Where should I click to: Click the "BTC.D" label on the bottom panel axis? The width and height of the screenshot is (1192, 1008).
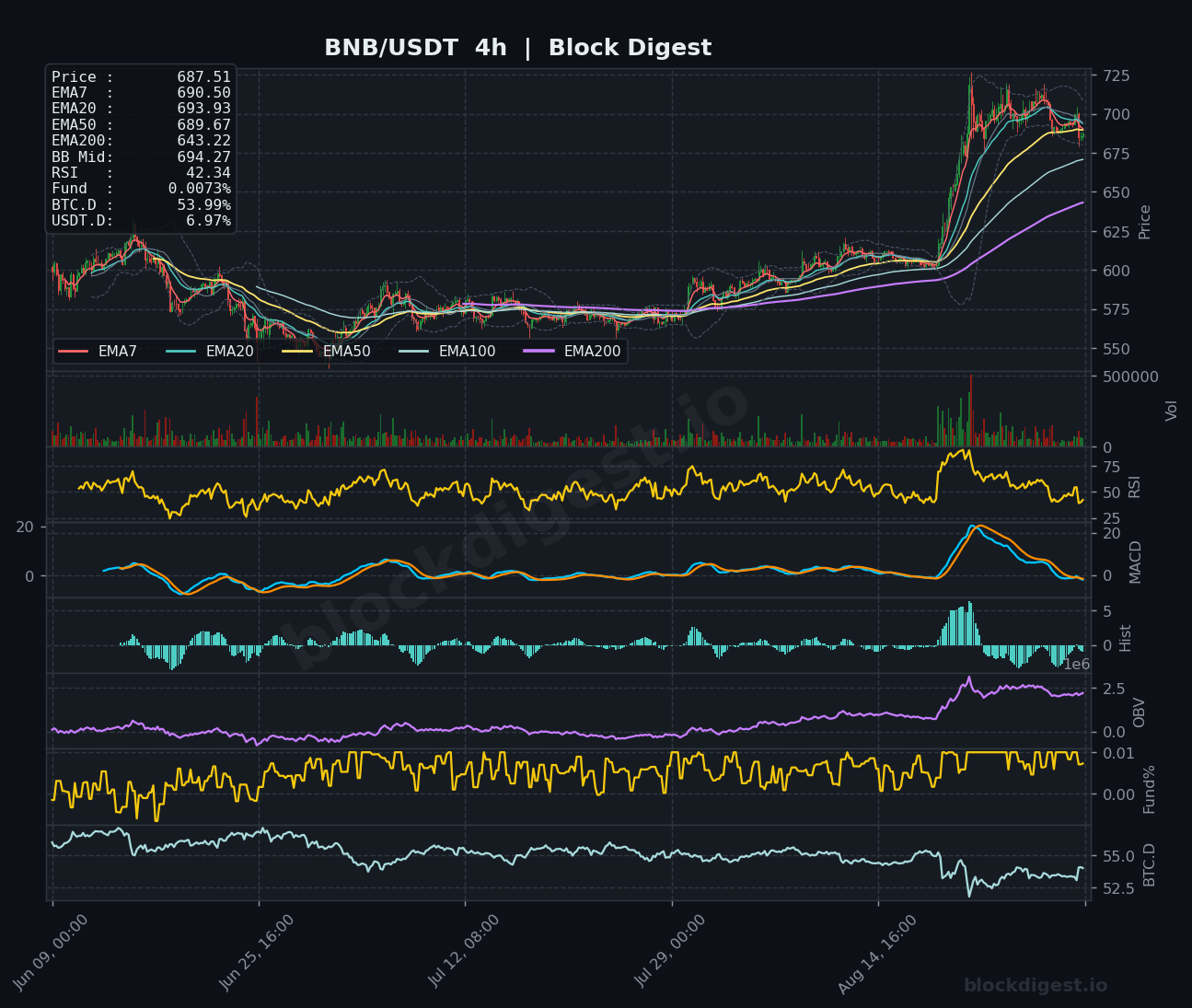(x=1149, y=864)
